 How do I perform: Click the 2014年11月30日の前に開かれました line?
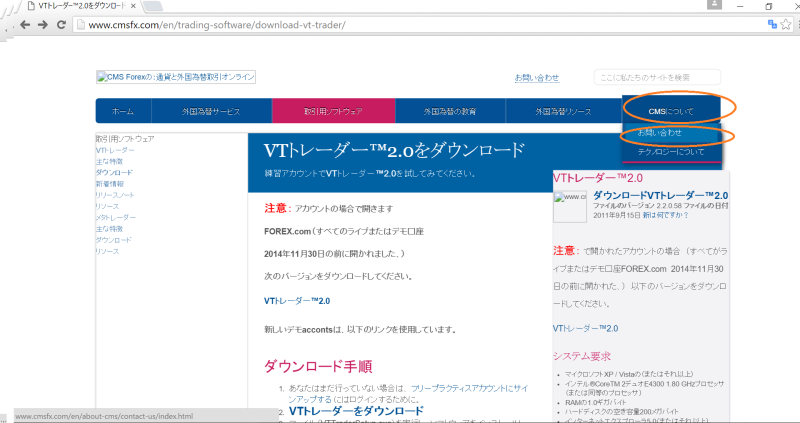pos(334,254)
